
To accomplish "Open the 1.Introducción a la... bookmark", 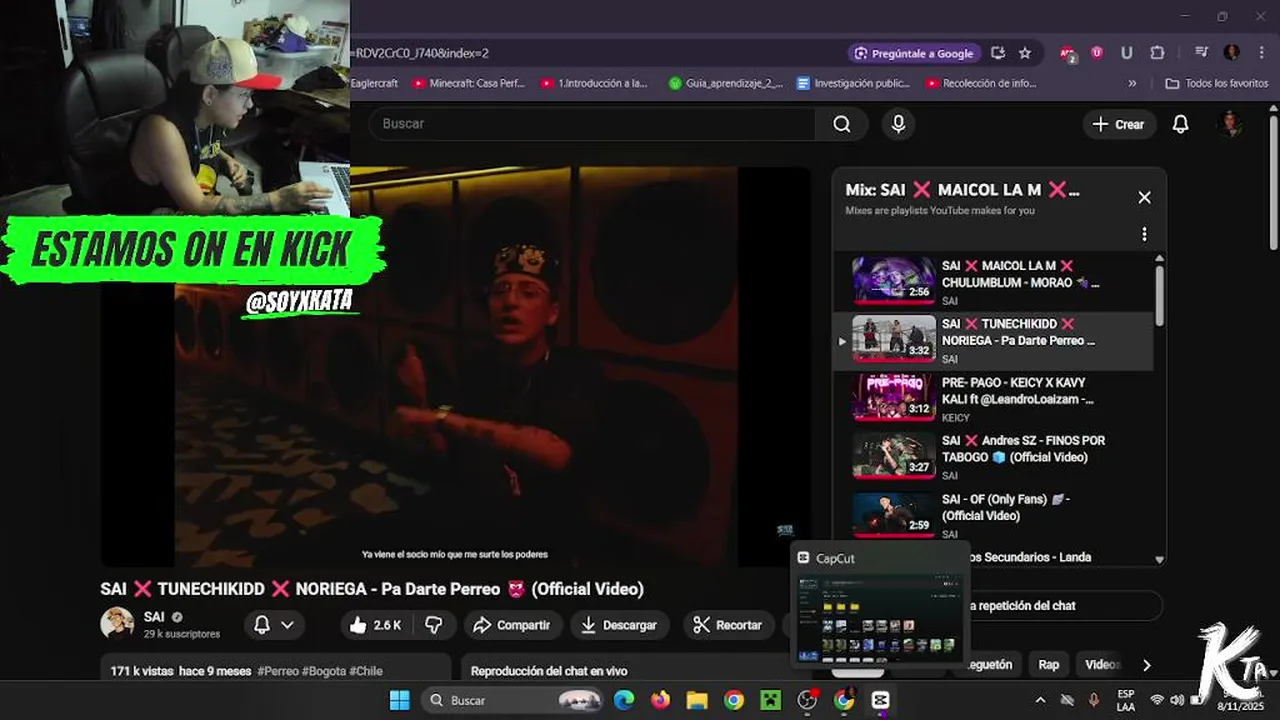I will coord(594,84).
